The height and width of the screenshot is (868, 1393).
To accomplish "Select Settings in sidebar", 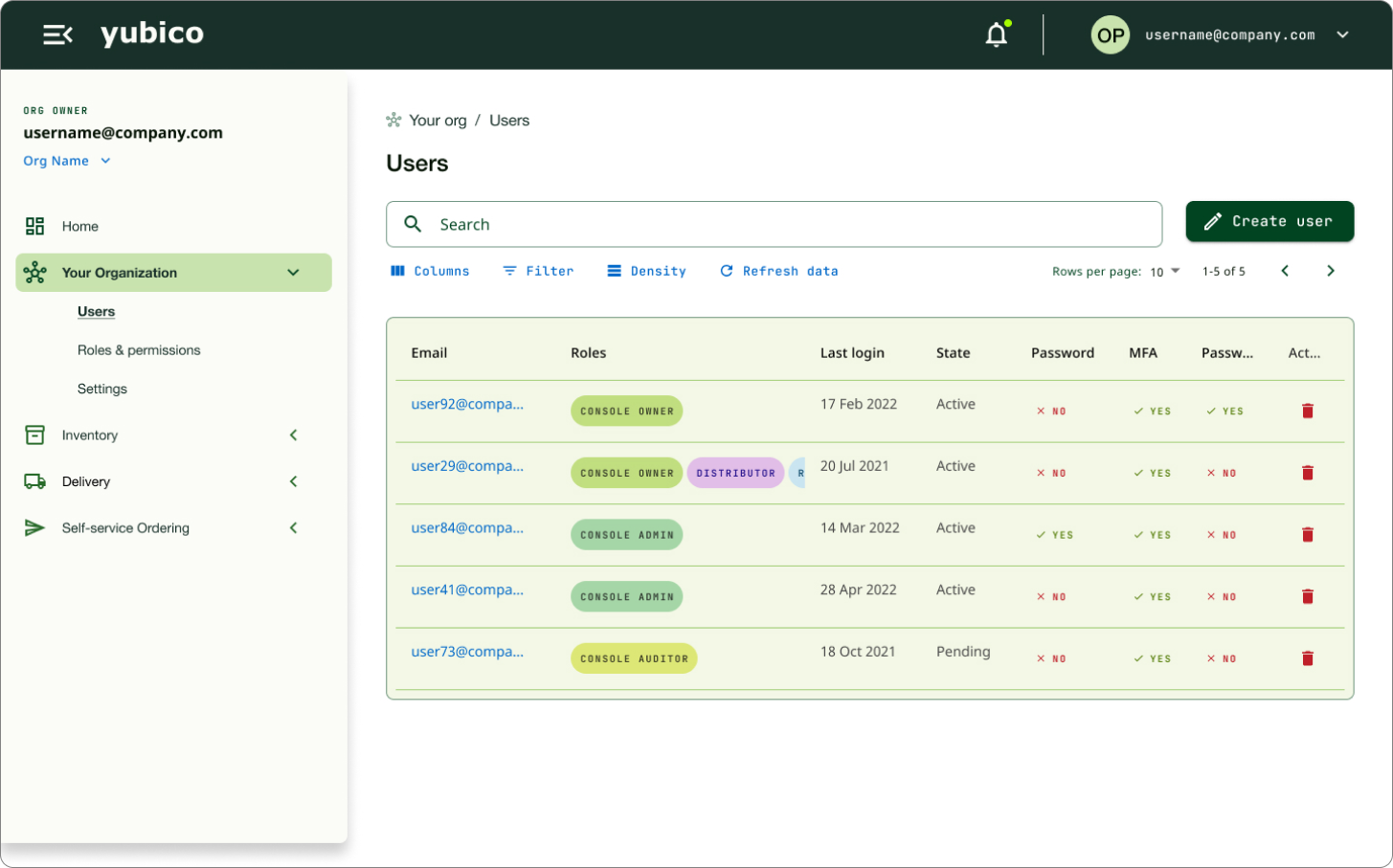I will 102,389.
